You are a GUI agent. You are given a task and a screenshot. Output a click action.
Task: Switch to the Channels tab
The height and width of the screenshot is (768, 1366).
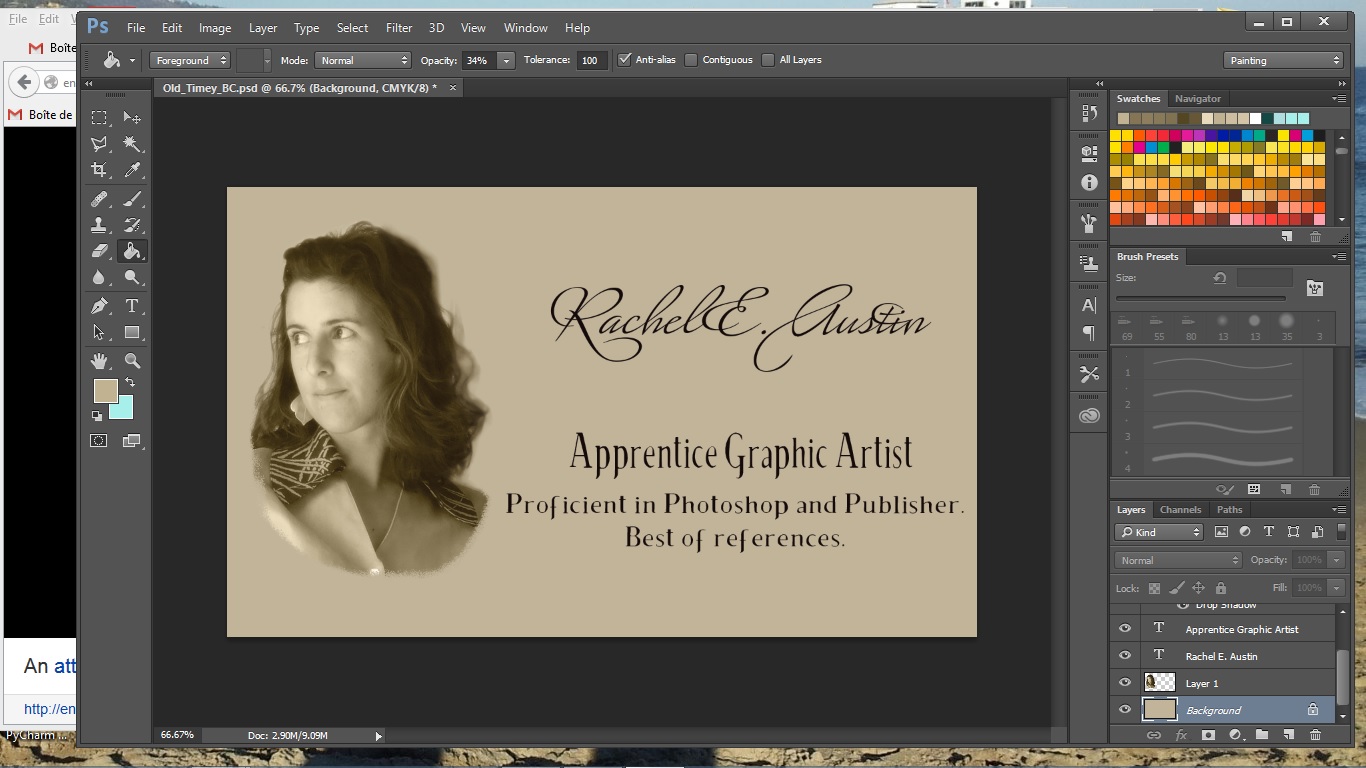point(1180,510)
